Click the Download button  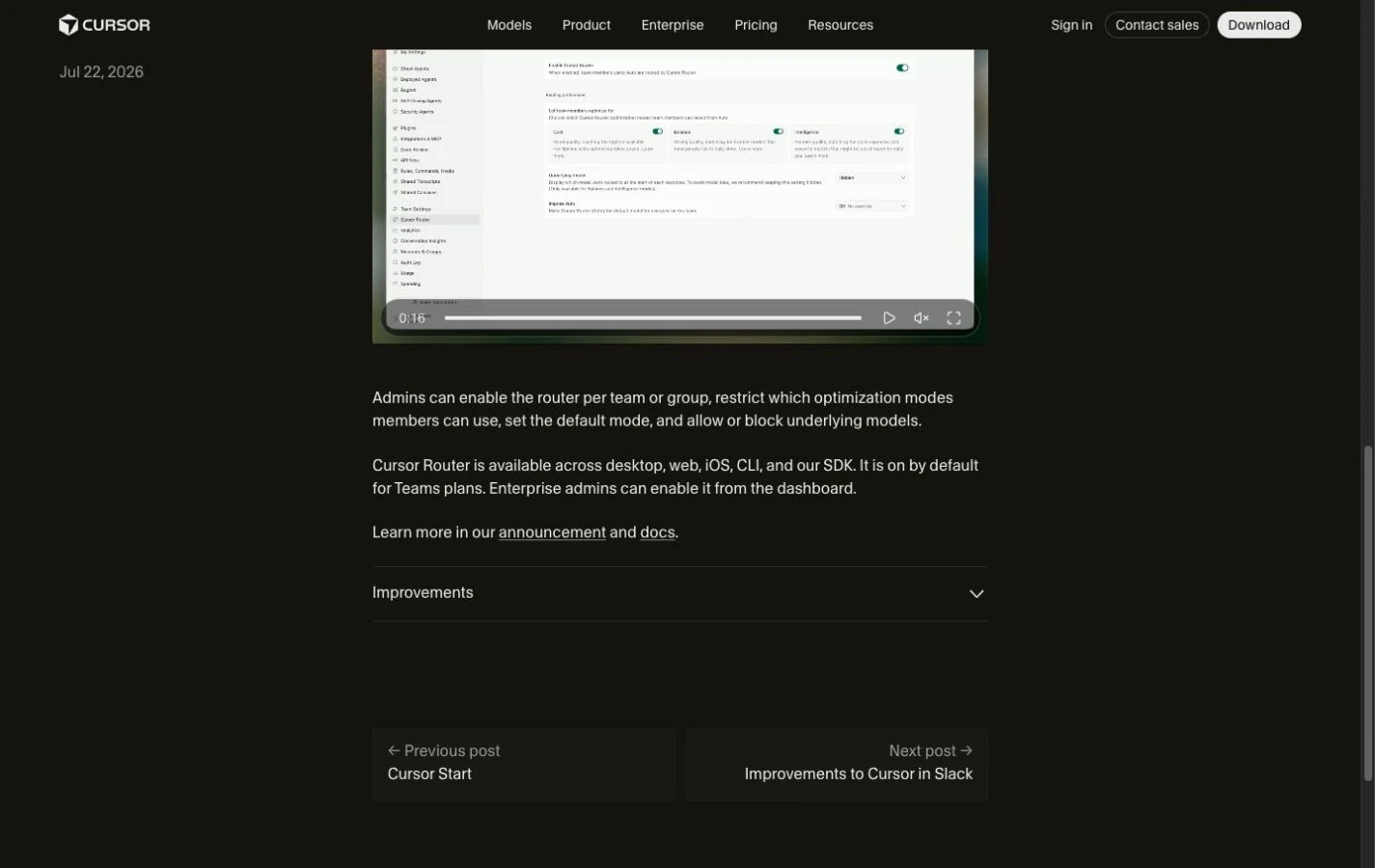coord(1258,25)
